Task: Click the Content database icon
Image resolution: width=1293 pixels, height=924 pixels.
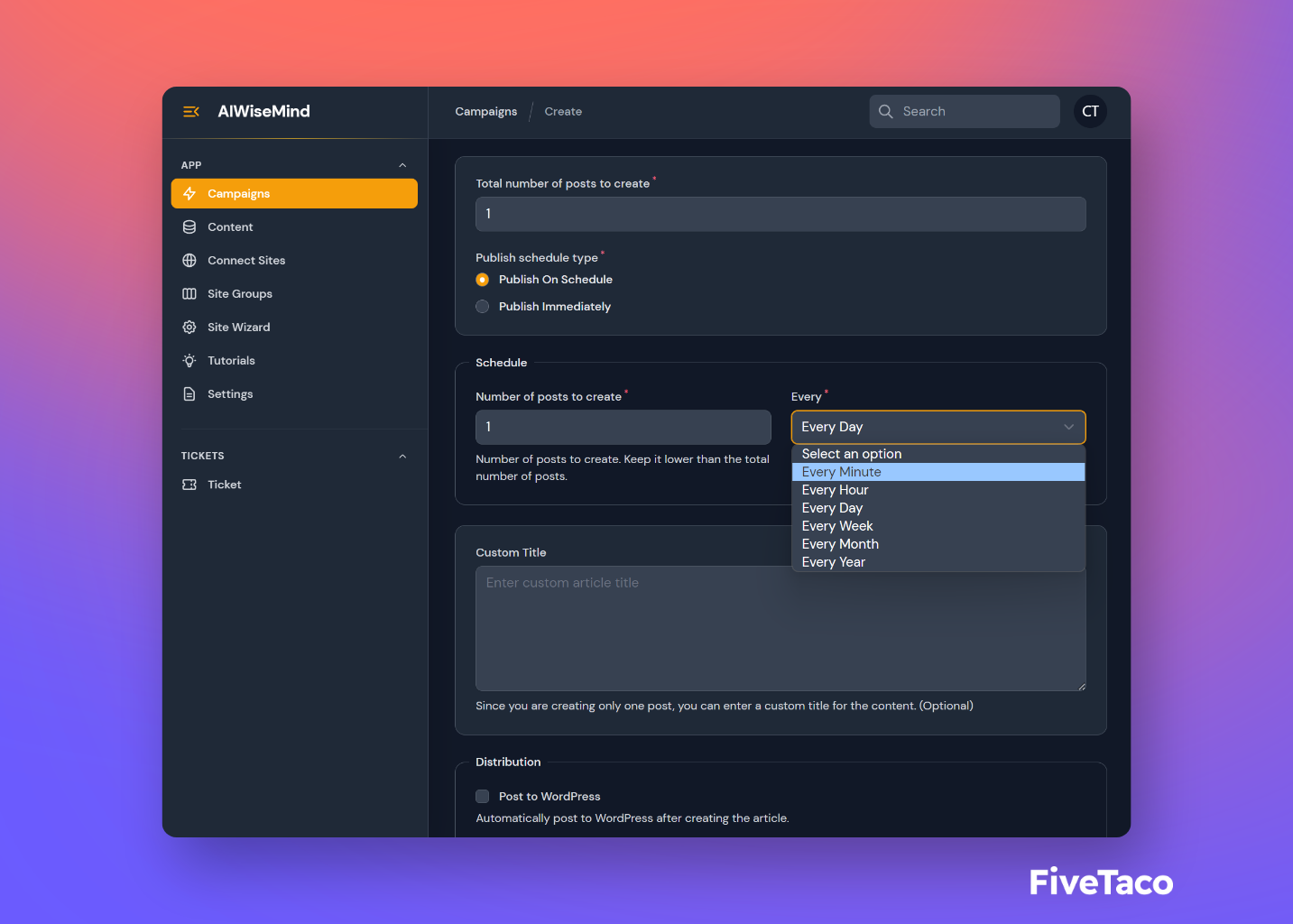Action: pos(189,227)
